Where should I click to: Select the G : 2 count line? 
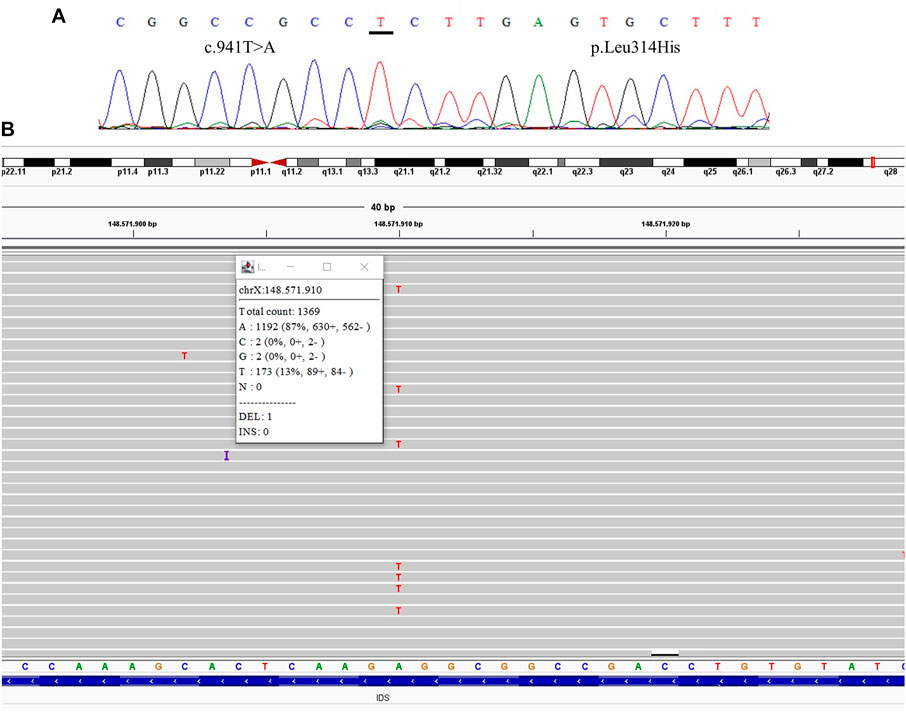tap(282, 357)
